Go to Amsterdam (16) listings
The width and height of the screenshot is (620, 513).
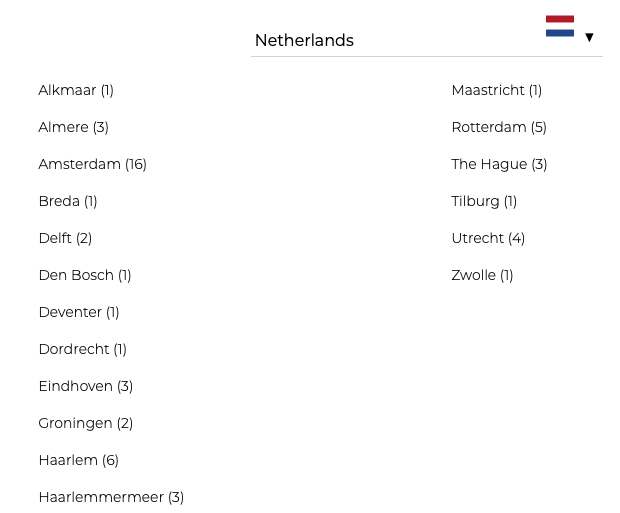click(92, 164)
